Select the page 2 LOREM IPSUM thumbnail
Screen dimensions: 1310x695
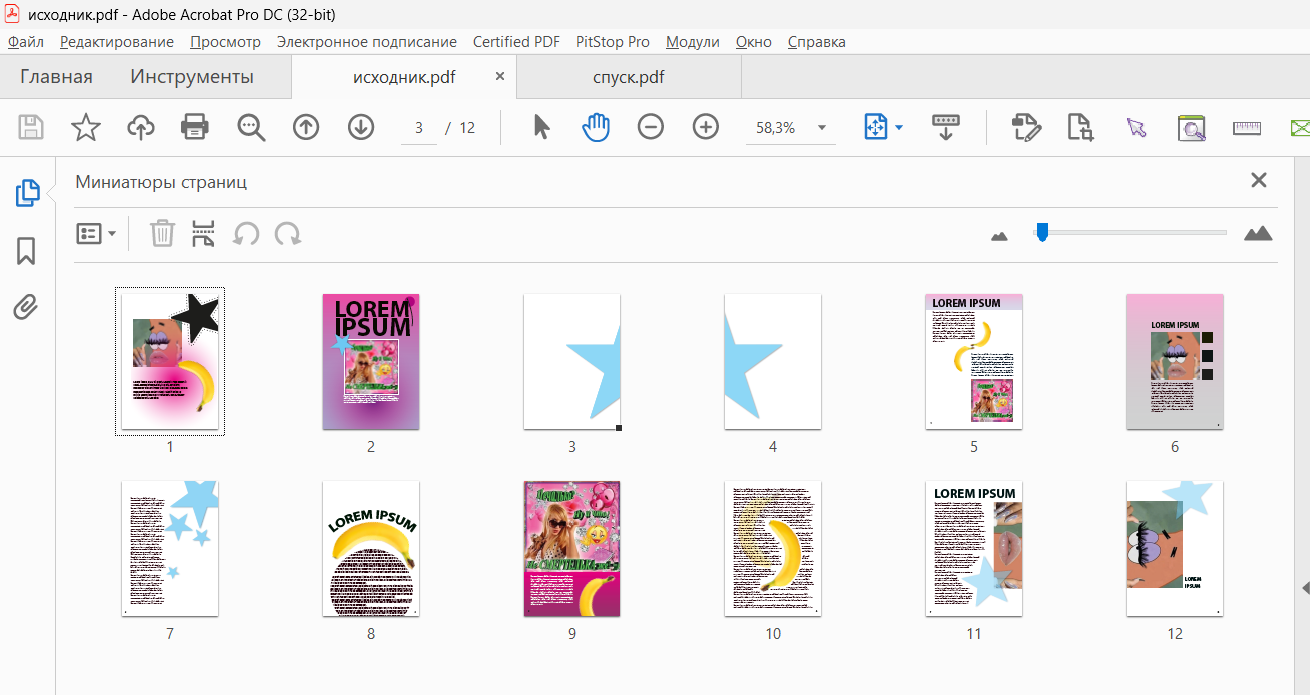[371, 361]
